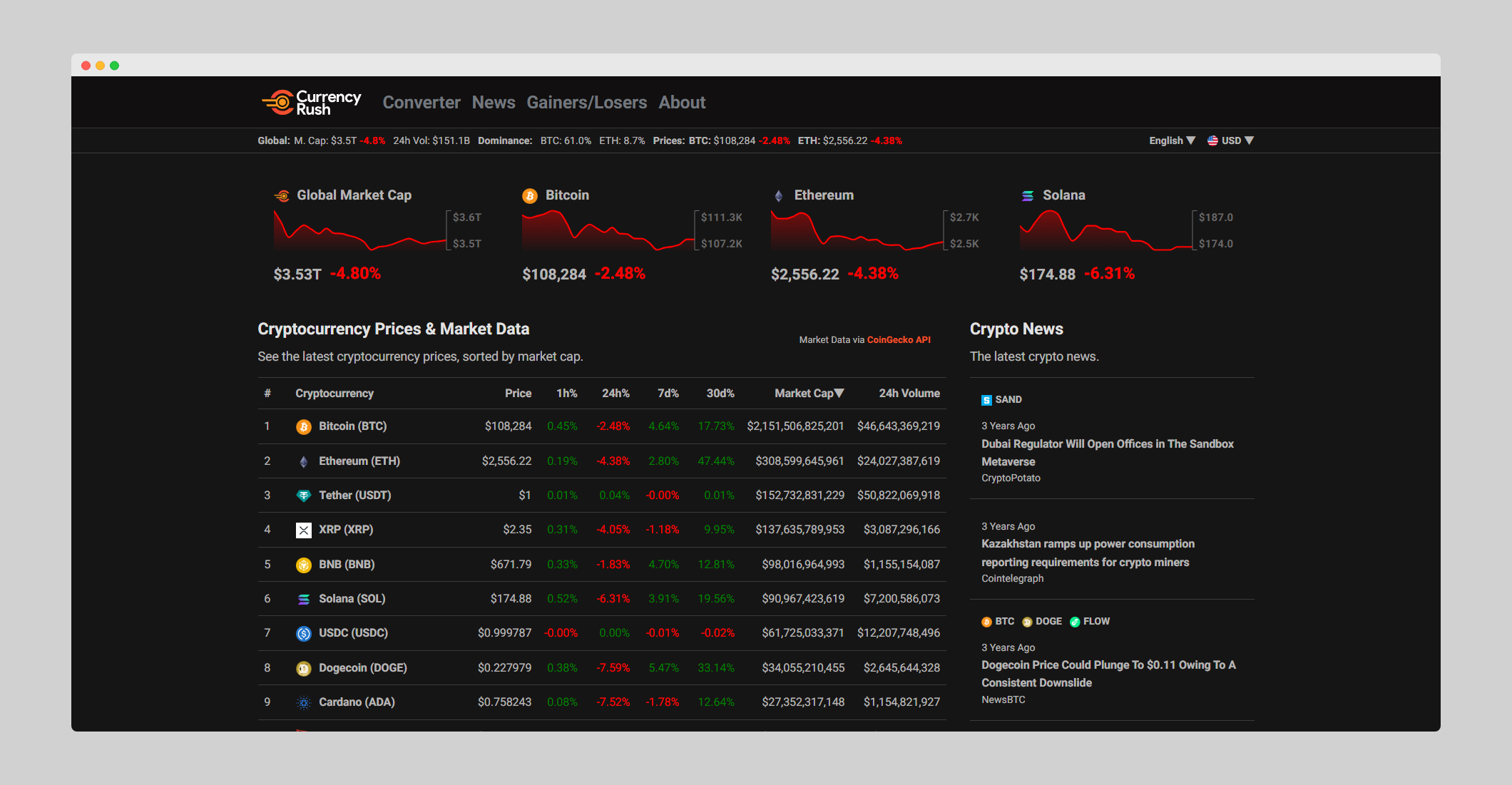1512x785 pixels.
Task: Click the Ethereum card icon at top
Action: coord(779,195)
